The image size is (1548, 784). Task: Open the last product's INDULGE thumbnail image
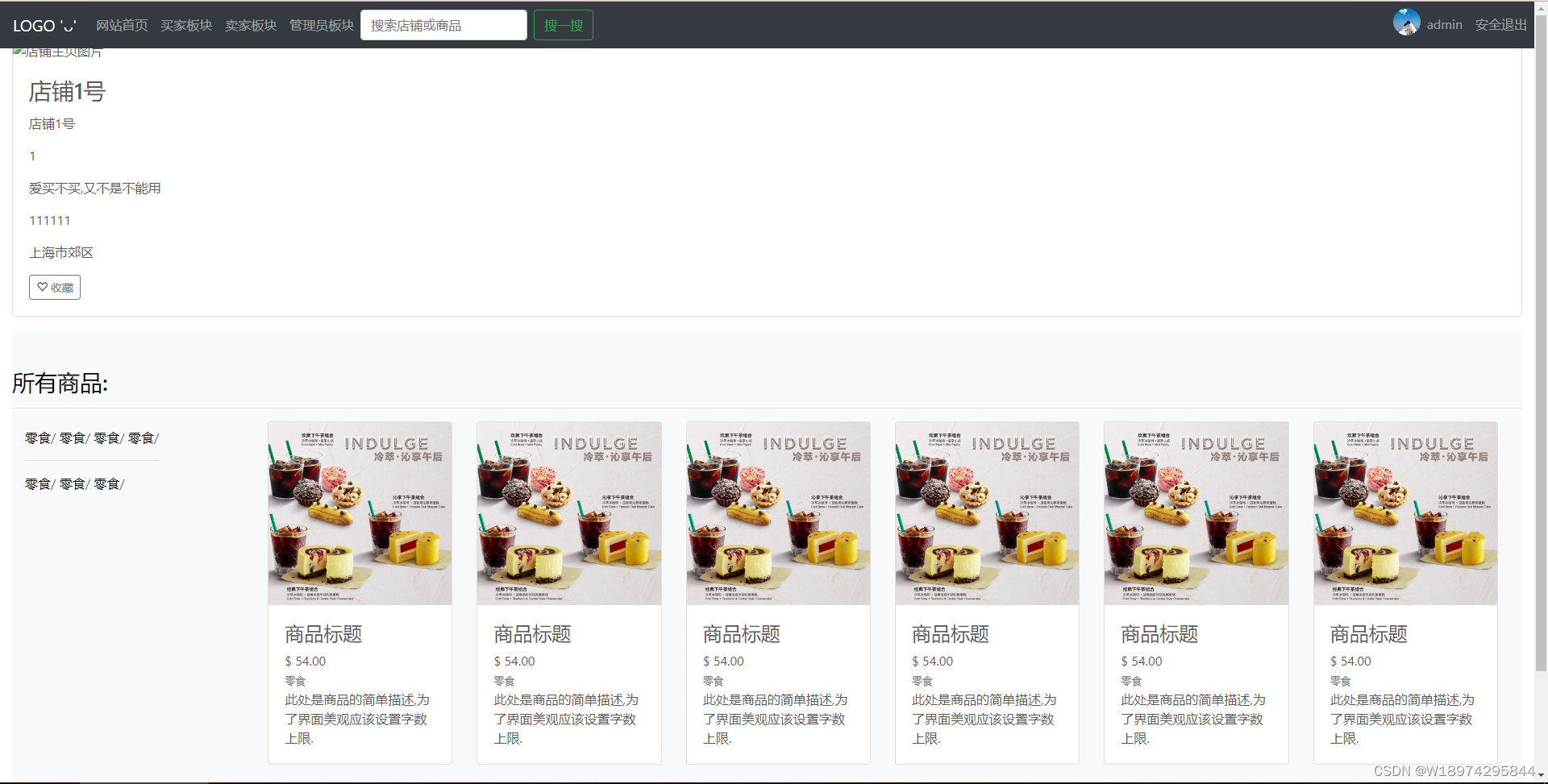tap(1405, 513)
